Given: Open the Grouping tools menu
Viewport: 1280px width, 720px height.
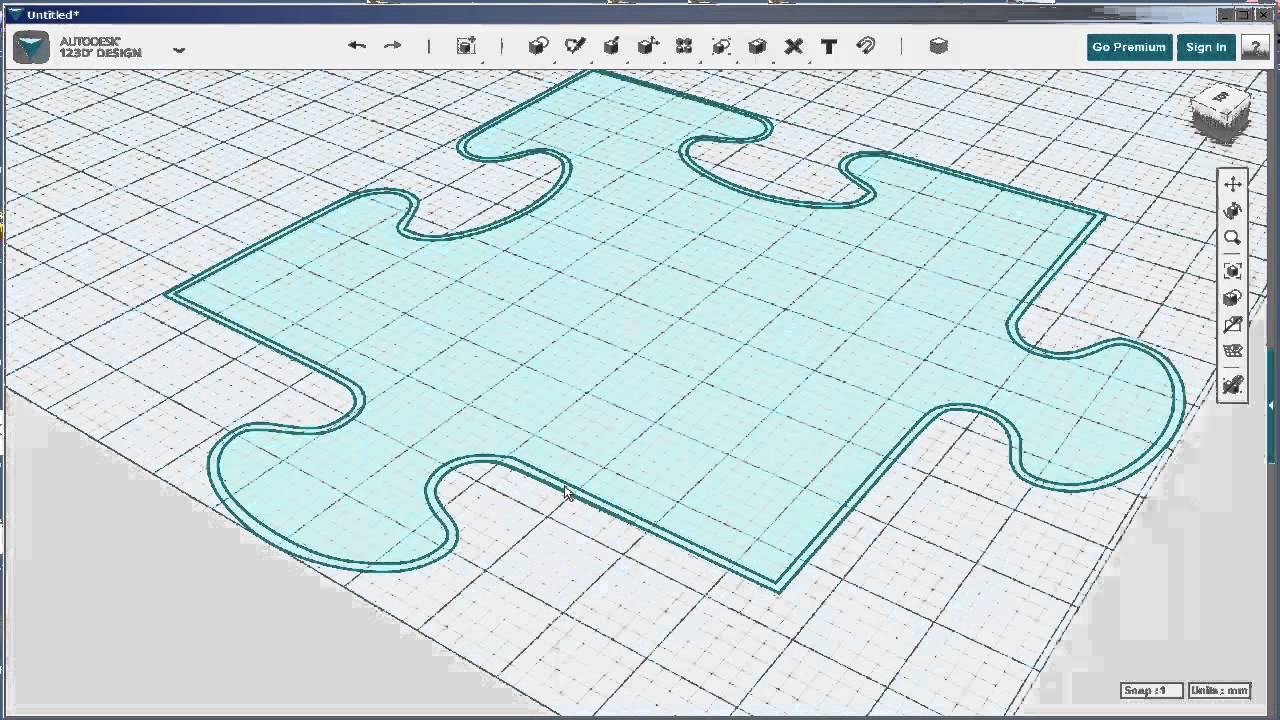Looking at the screenshot, I should [721, 46].
